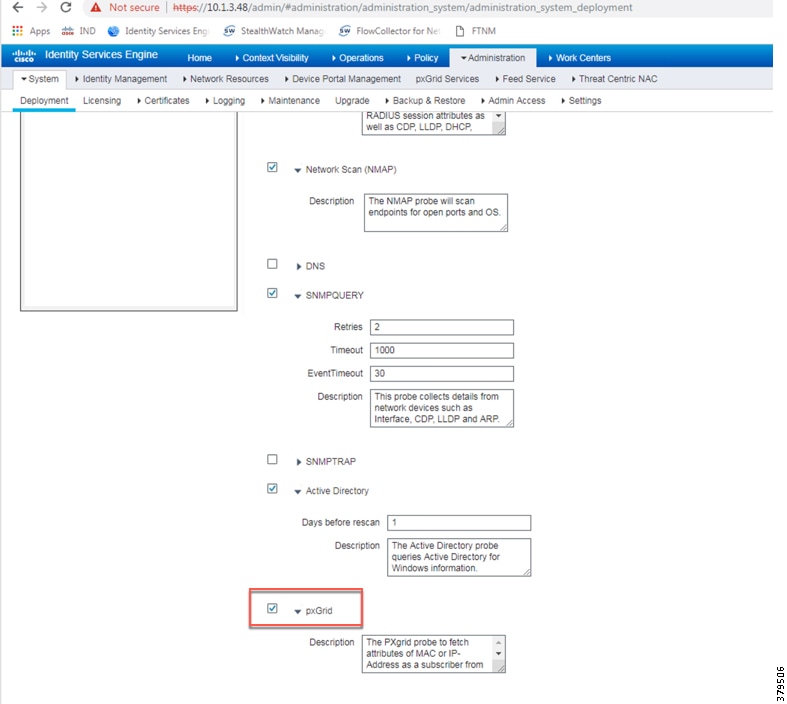Uncheck the SNMPQUERY probe checkbox

click(272, 293)
